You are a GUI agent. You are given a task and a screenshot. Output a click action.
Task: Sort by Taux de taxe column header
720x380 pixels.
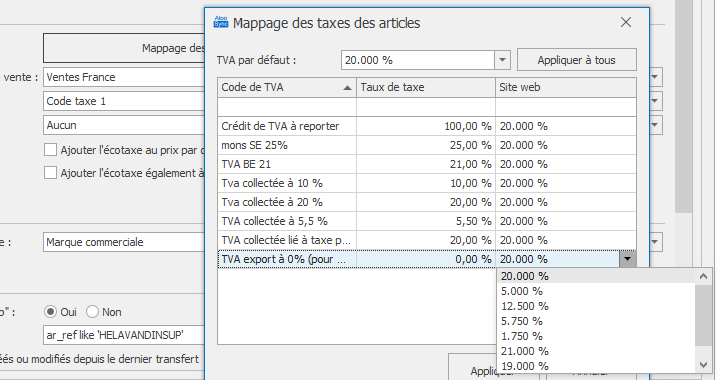426,87
